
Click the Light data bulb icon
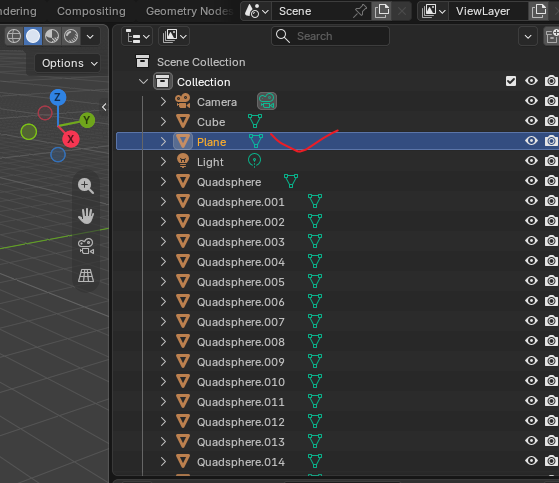click(254, 161)
